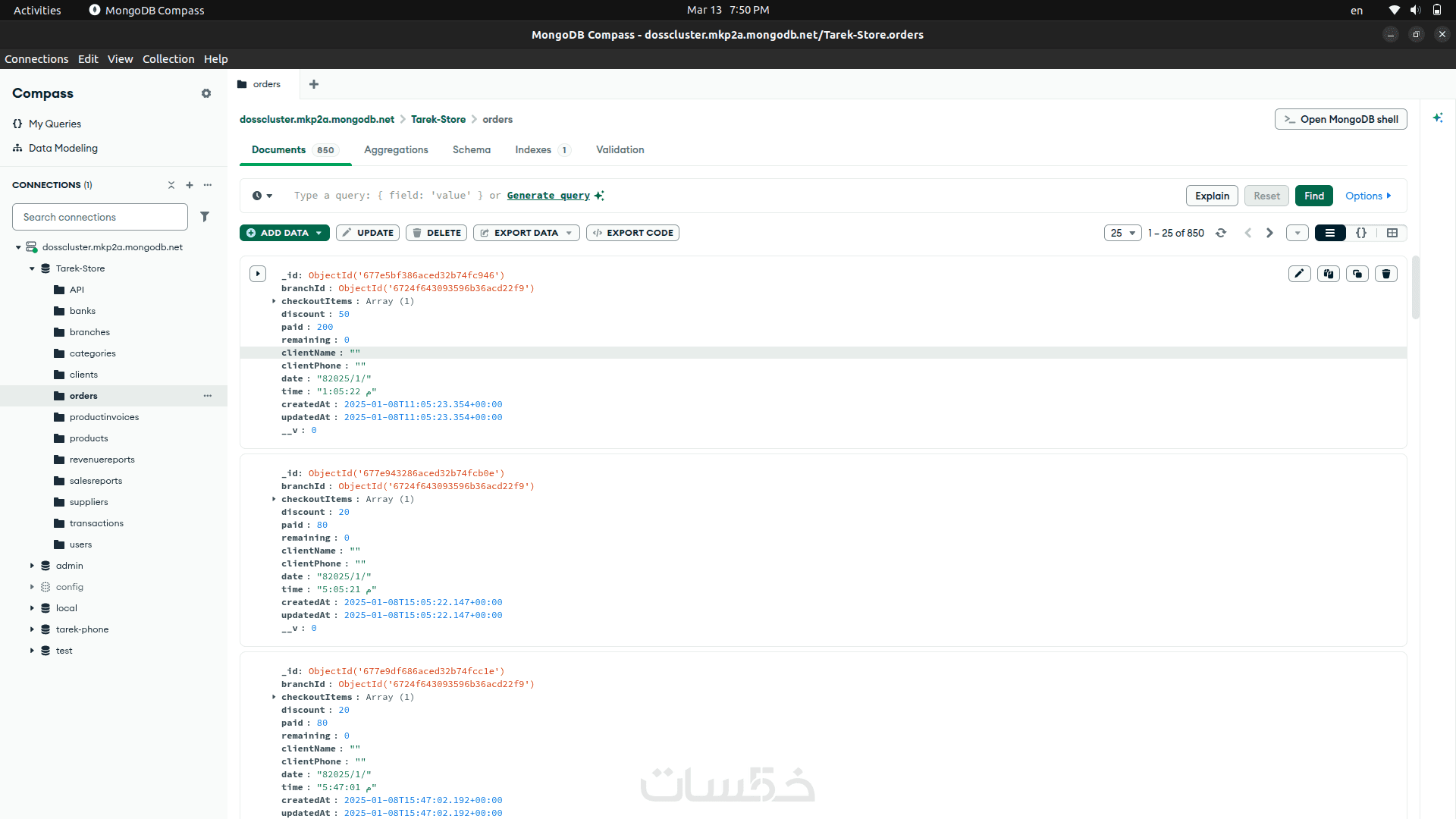This screenshot has width=1456, height=819.
Task: Open the Collection menu
Action: coord(168,59)
